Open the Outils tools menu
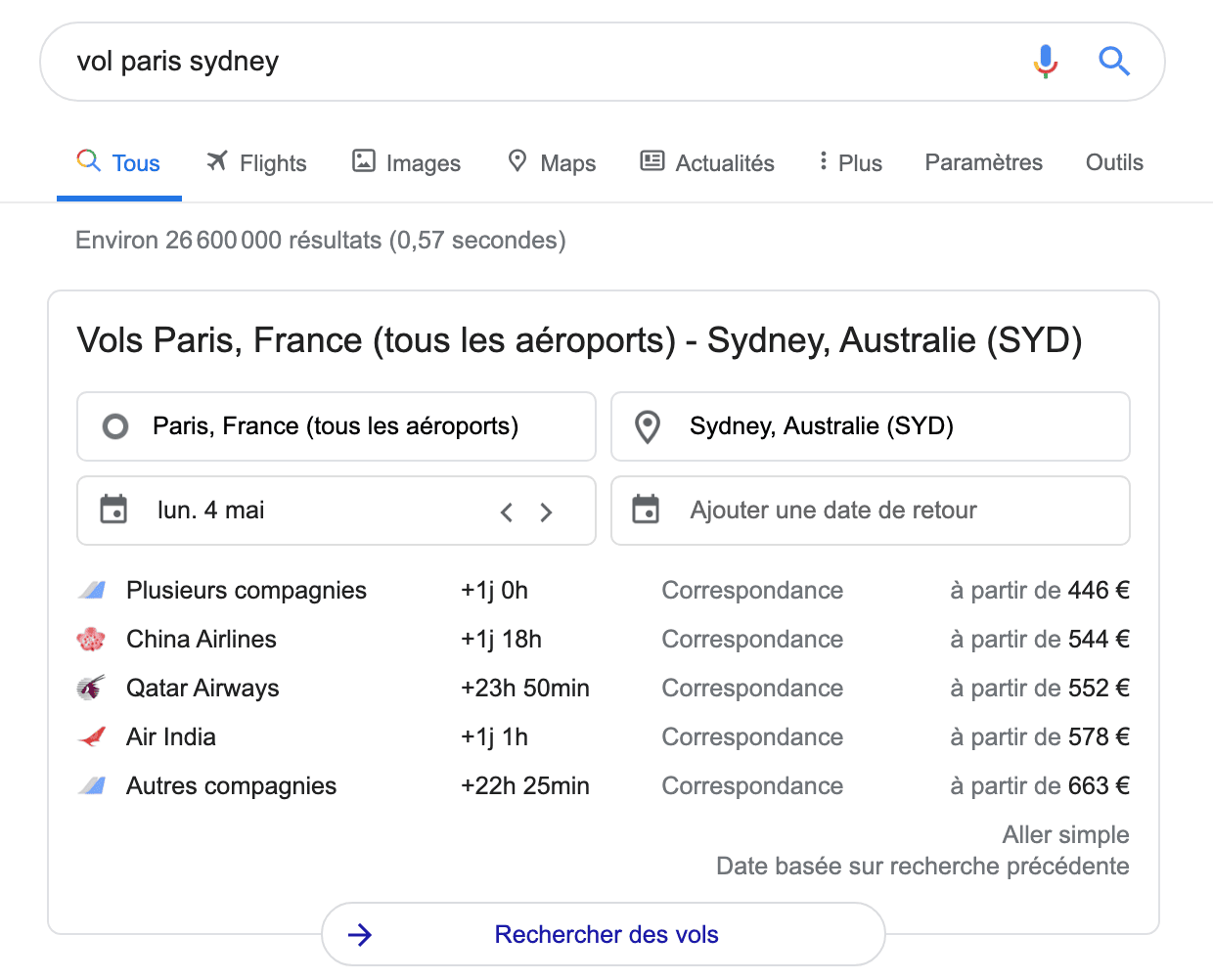The width and height of the screenshot is (1213, 980). pos(1114,162)
